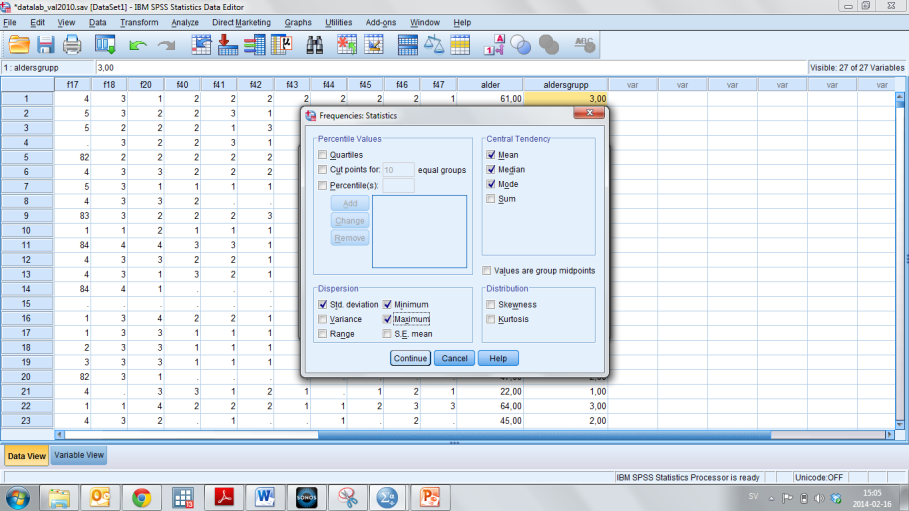Check the Skewness checkbox
The image size is (909, 511).
[491, 305]
